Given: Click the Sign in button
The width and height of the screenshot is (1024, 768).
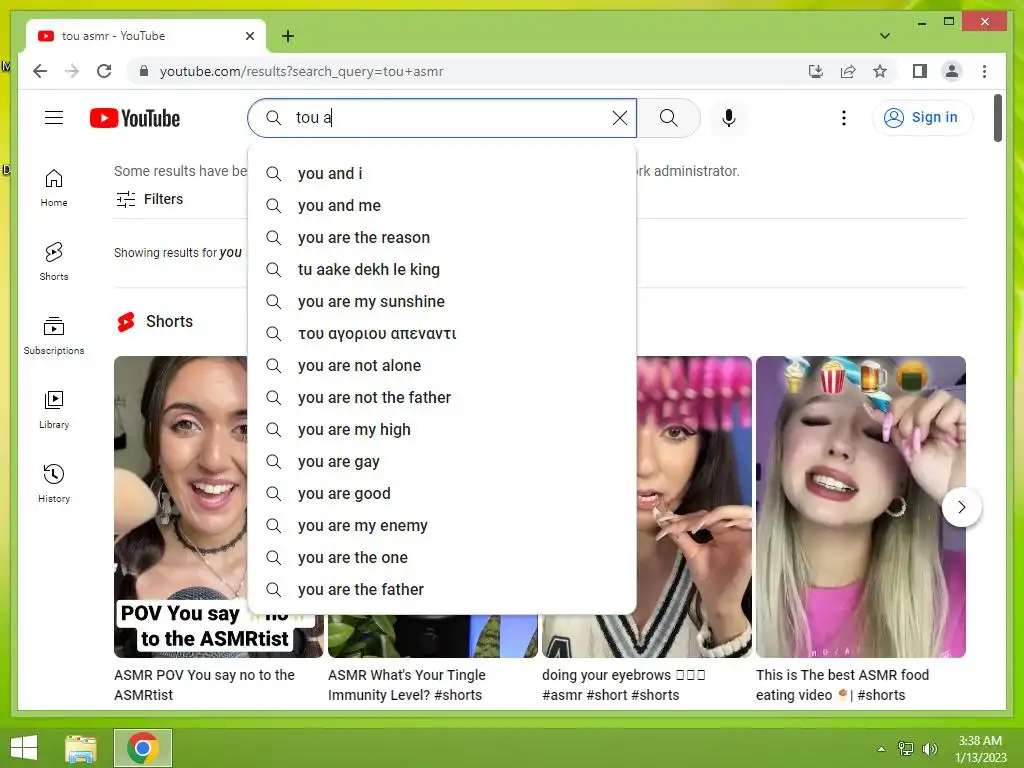Looking at the screenshot, I should click(x=921, y=118).
